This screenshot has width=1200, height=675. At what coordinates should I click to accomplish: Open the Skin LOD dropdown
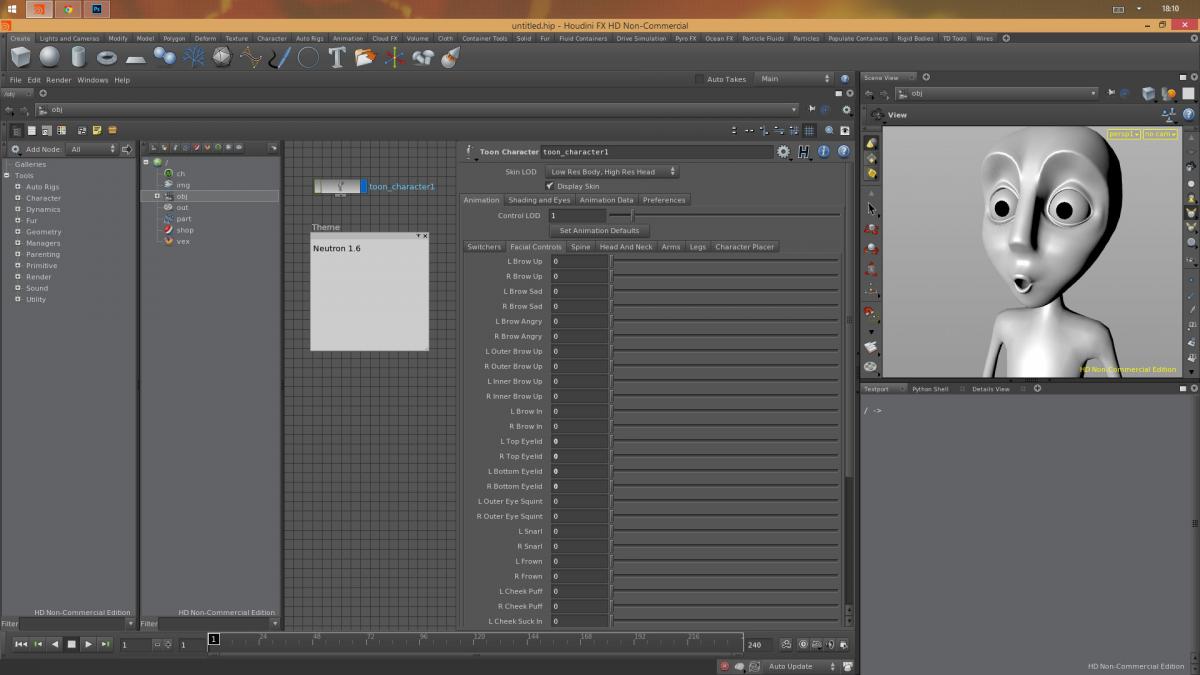pyautogui.click(x=612, y=172)
